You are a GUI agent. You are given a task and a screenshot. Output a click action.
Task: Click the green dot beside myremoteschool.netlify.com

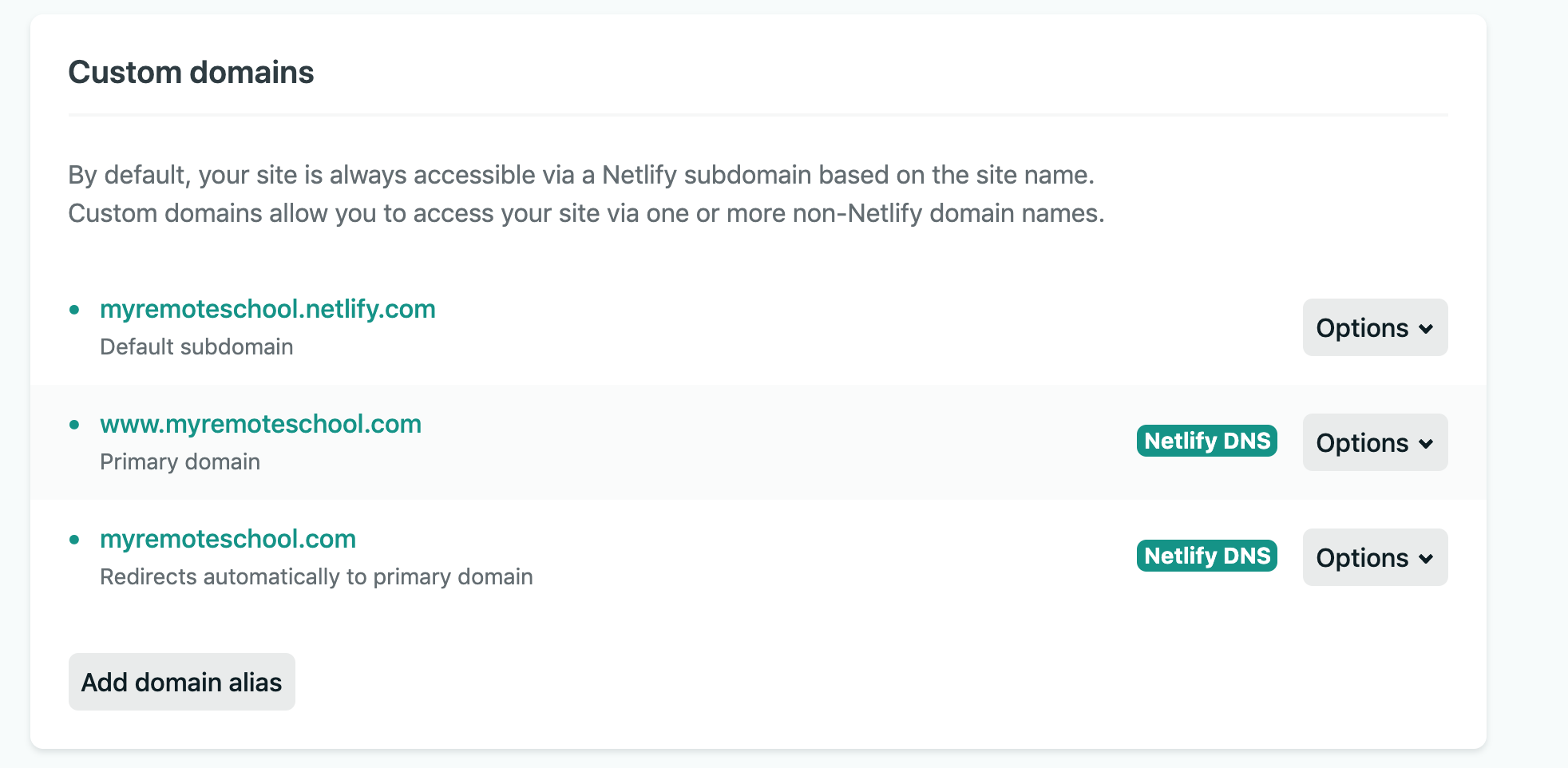click(x=74, y=310)
